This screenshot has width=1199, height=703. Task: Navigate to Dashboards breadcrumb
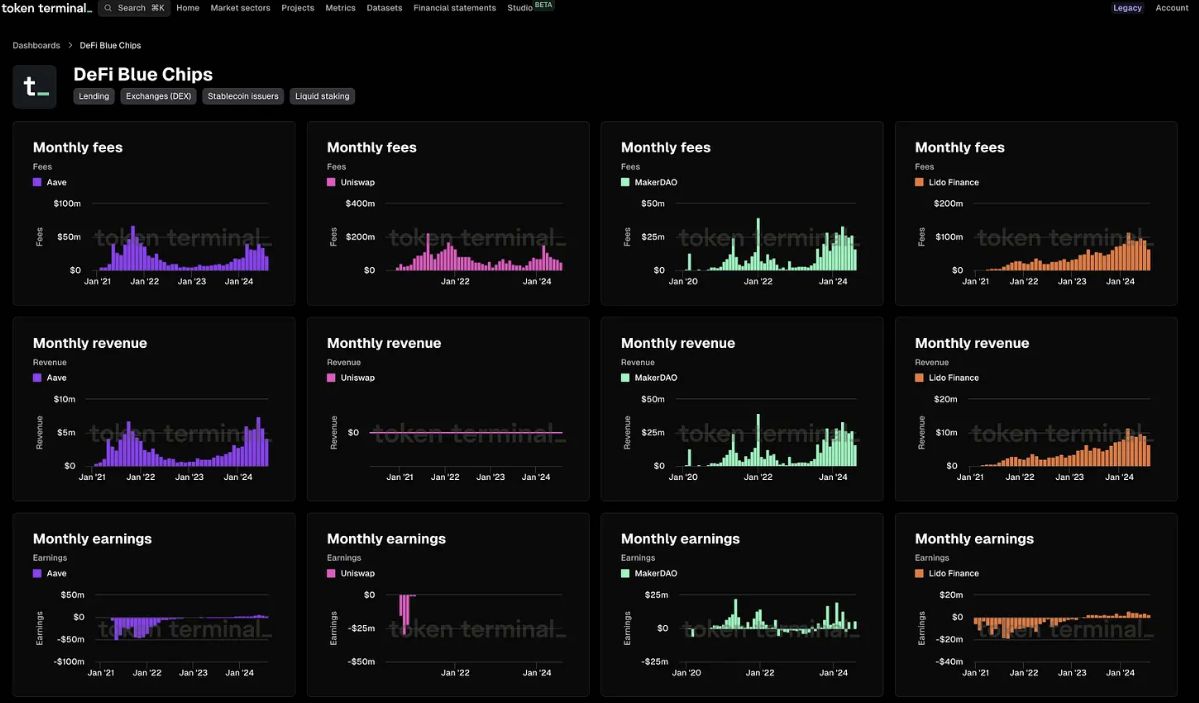click(36, 45)
